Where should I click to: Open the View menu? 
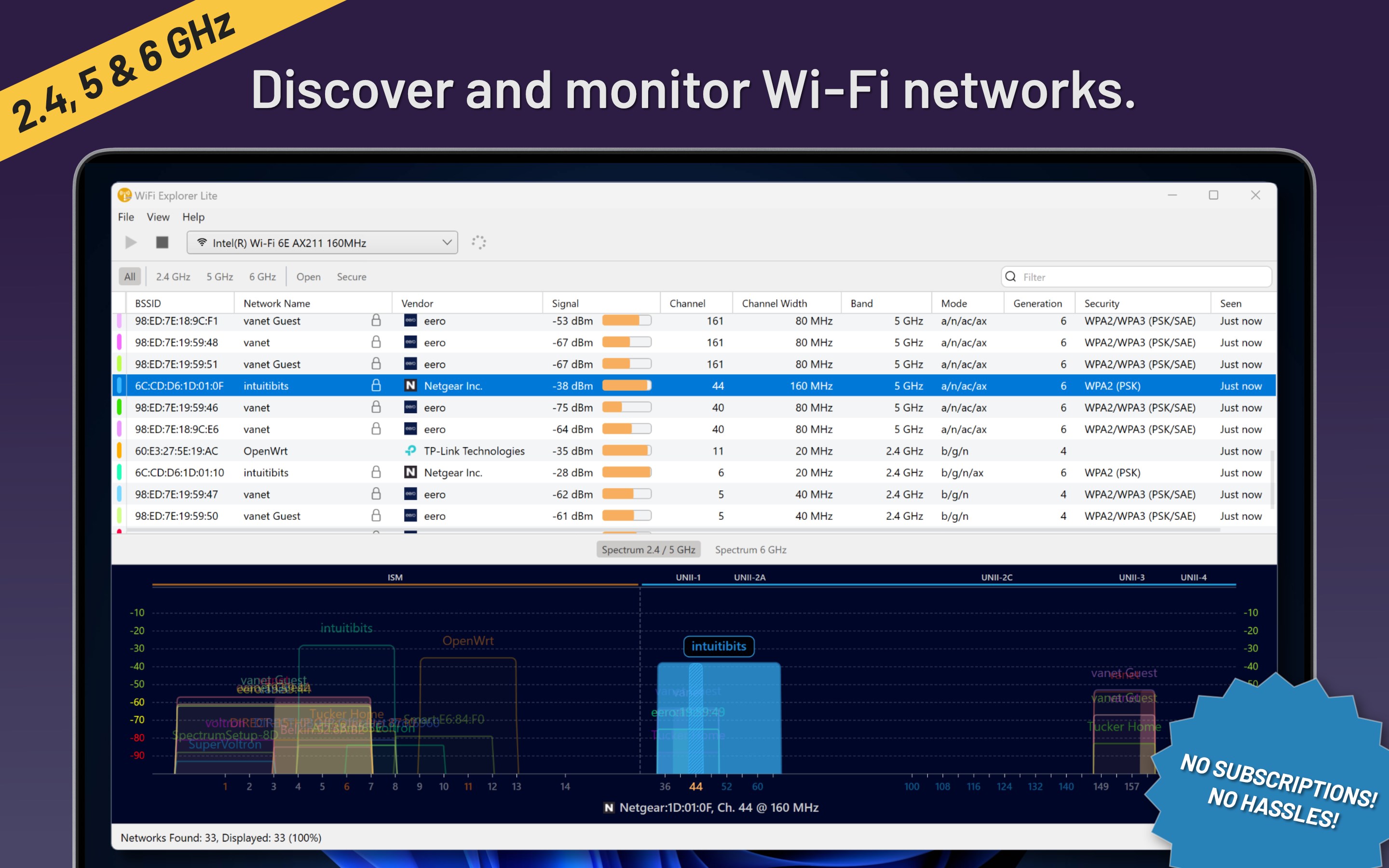coord(158,217)
